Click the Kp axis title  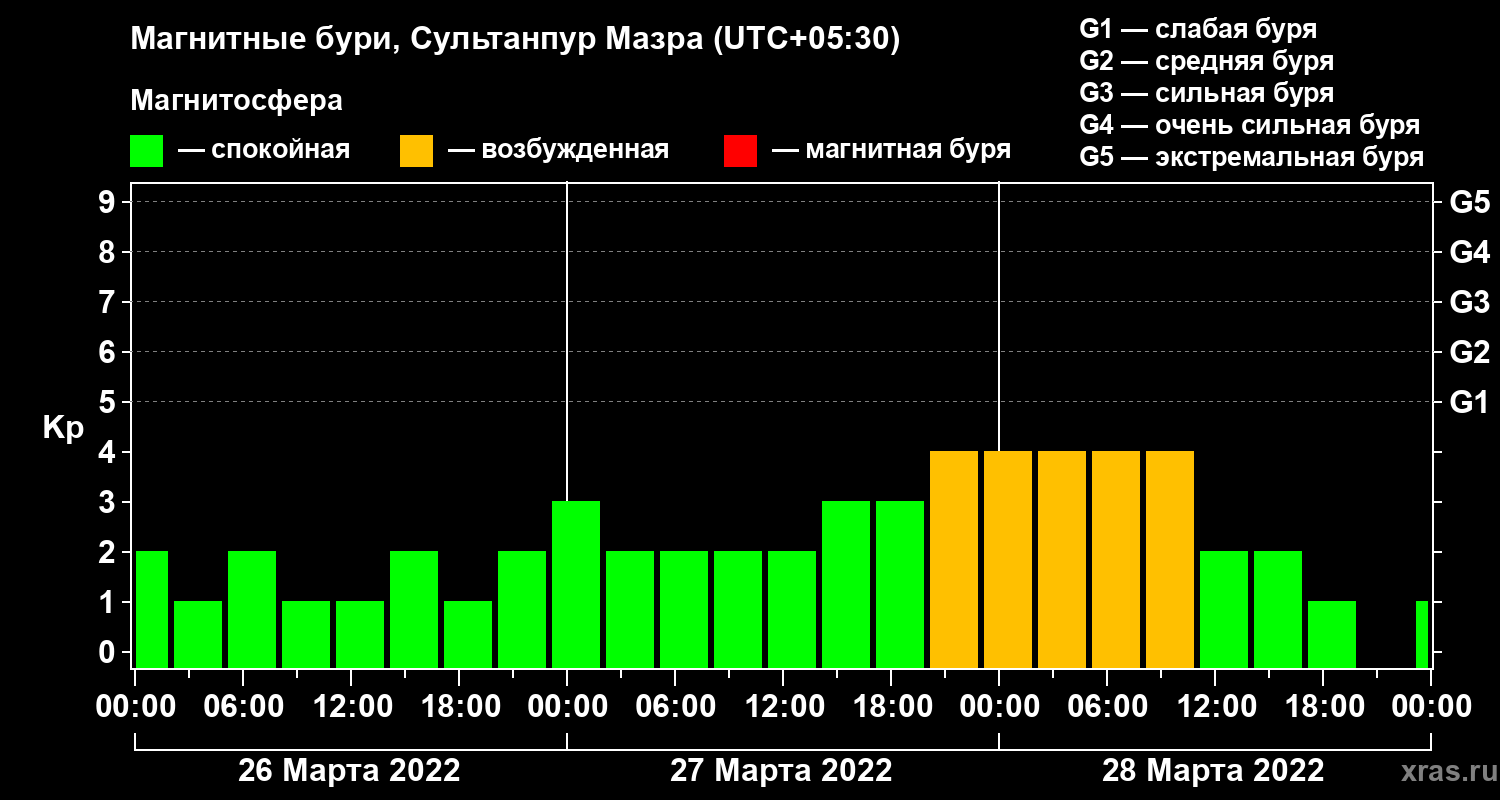[62, 428]
